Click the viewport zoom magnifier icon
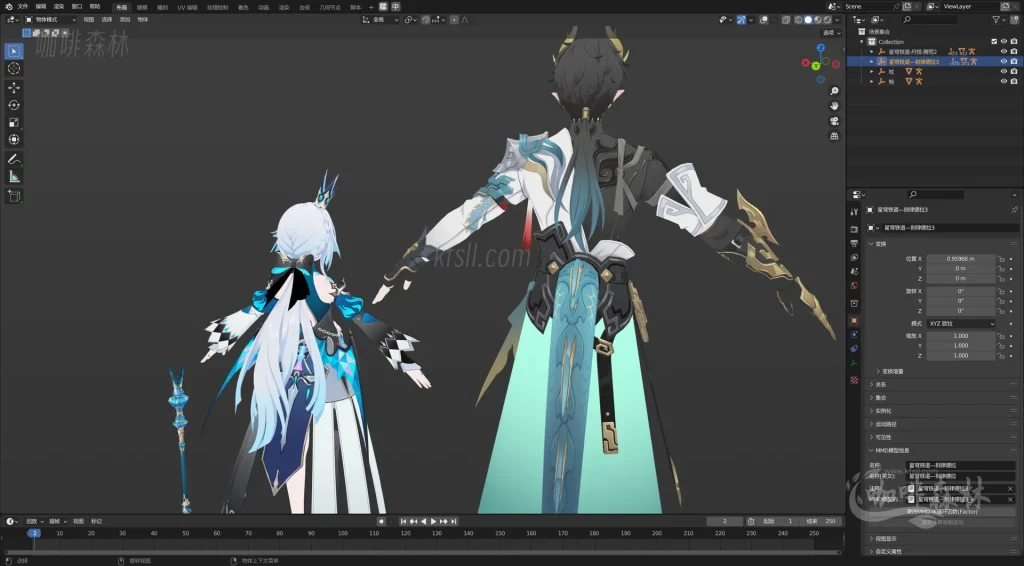1024x566 pixels. (x=834, y=91)
